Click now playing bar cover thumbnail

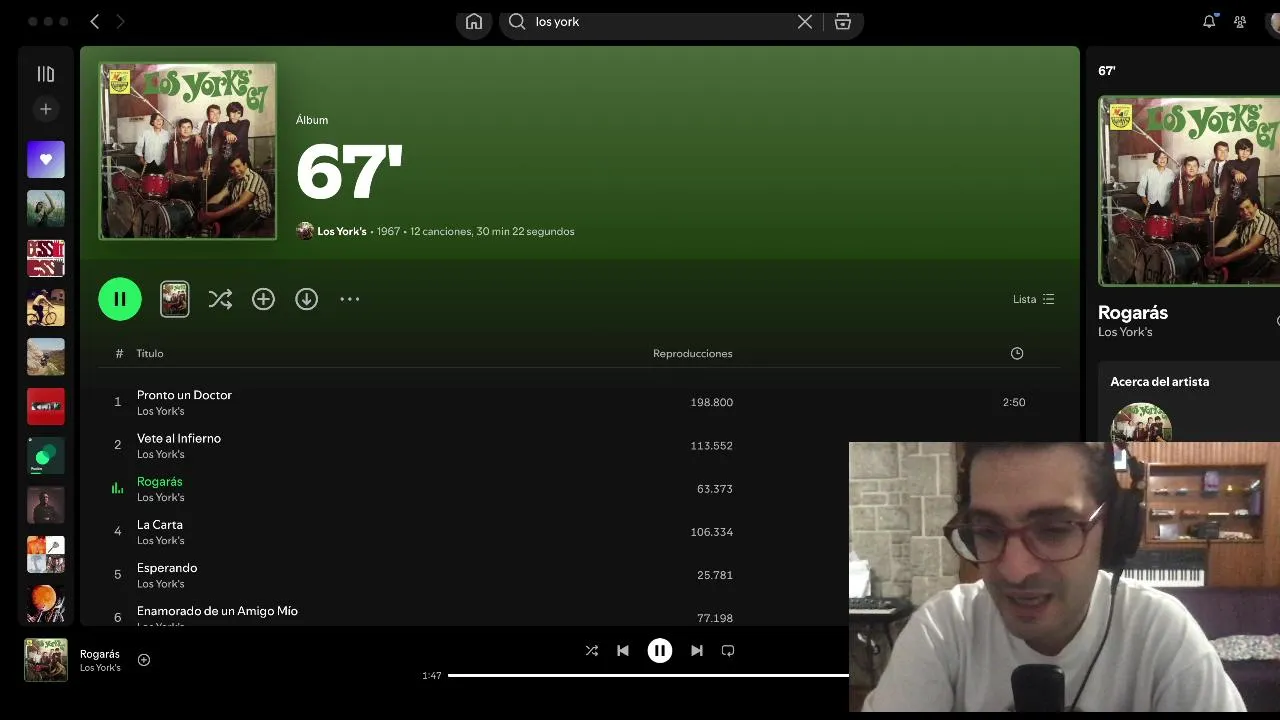[46, 660]
